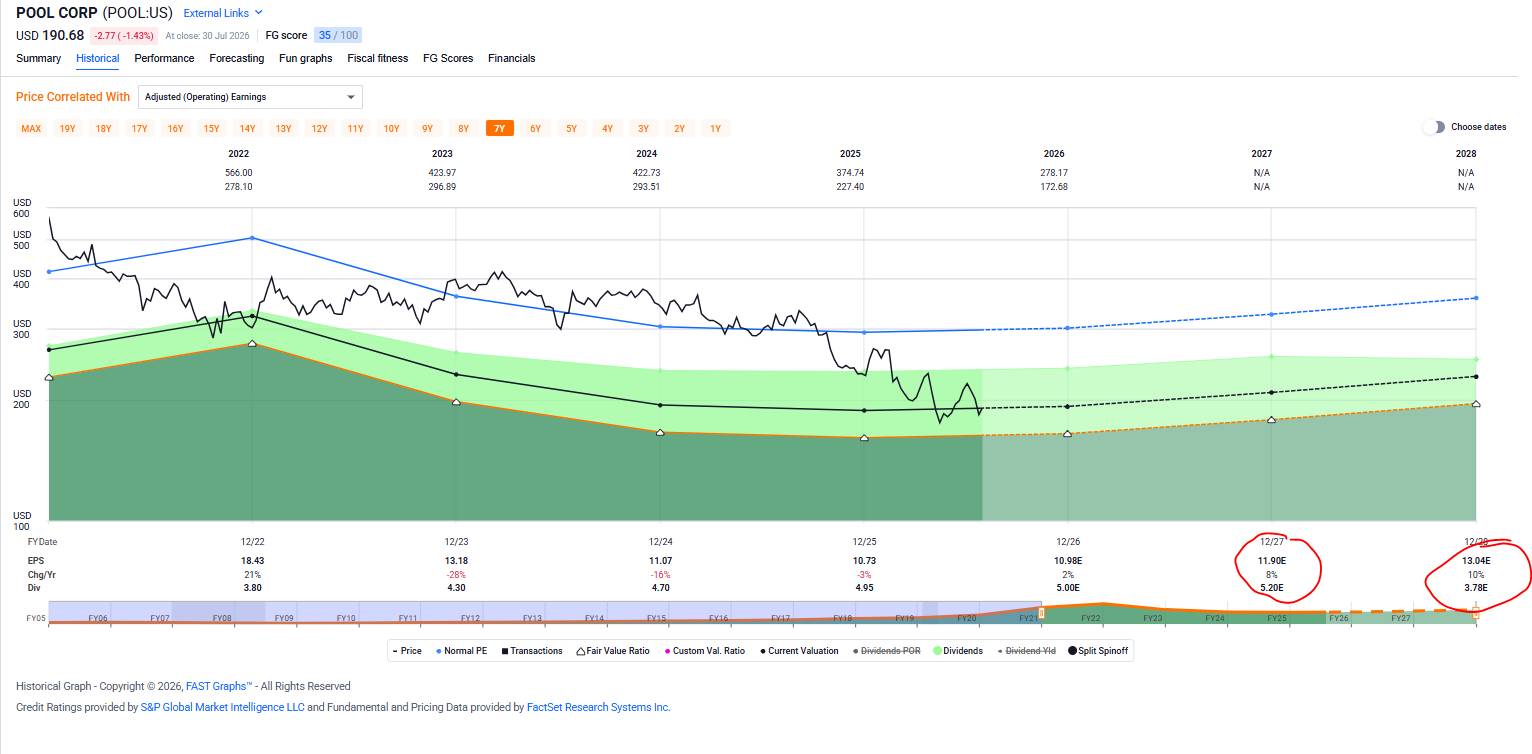This screenshot has width=1532, height=754.
Task: Click the 10.98E EPS estimate for 12/26
Action: [x=1068, y=561]
